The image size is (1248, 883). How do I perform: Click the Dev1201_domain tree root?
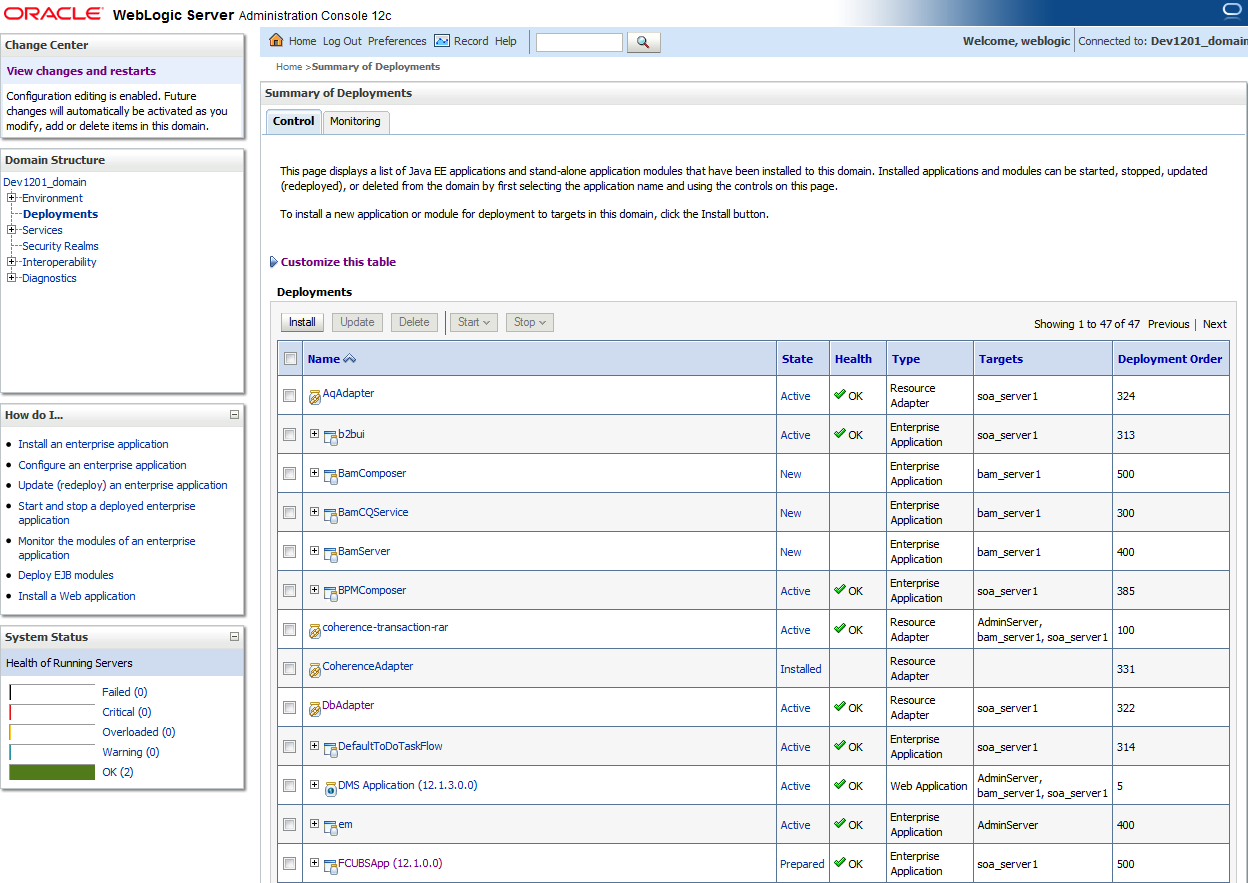45,182
